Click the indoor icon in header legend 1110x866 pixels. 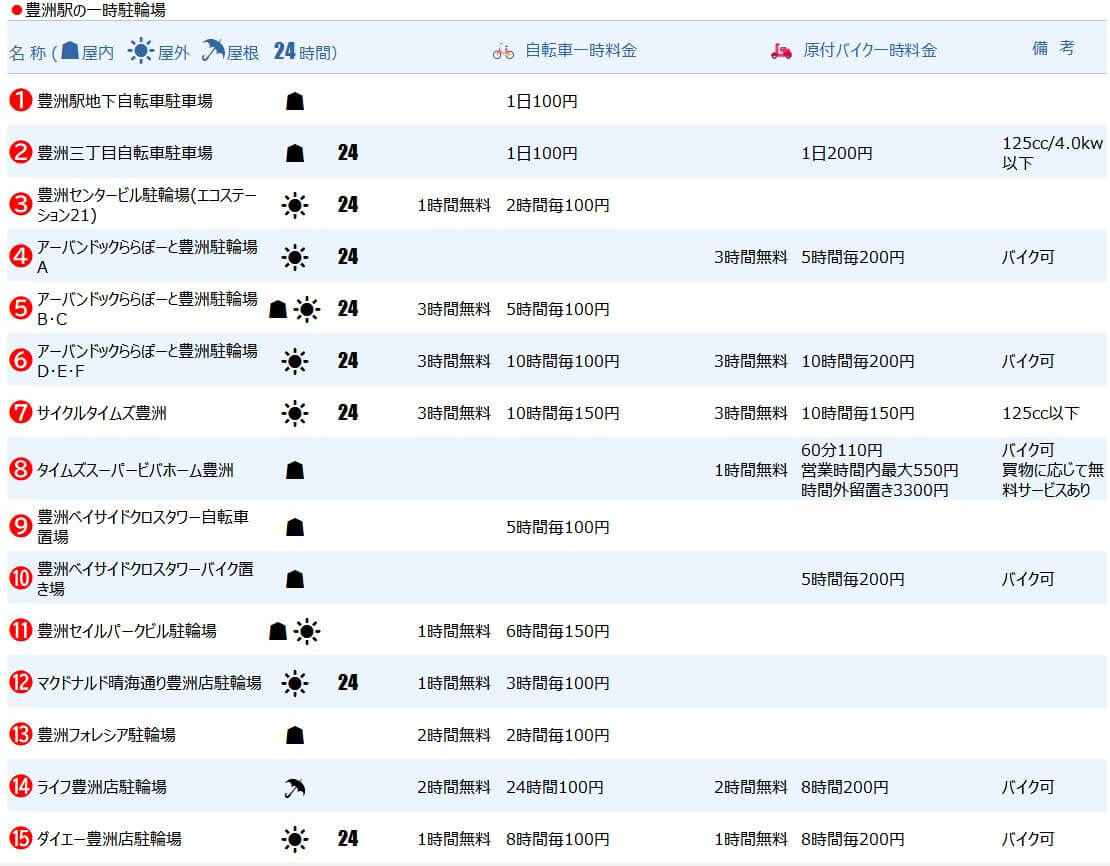tap(70, 51)
